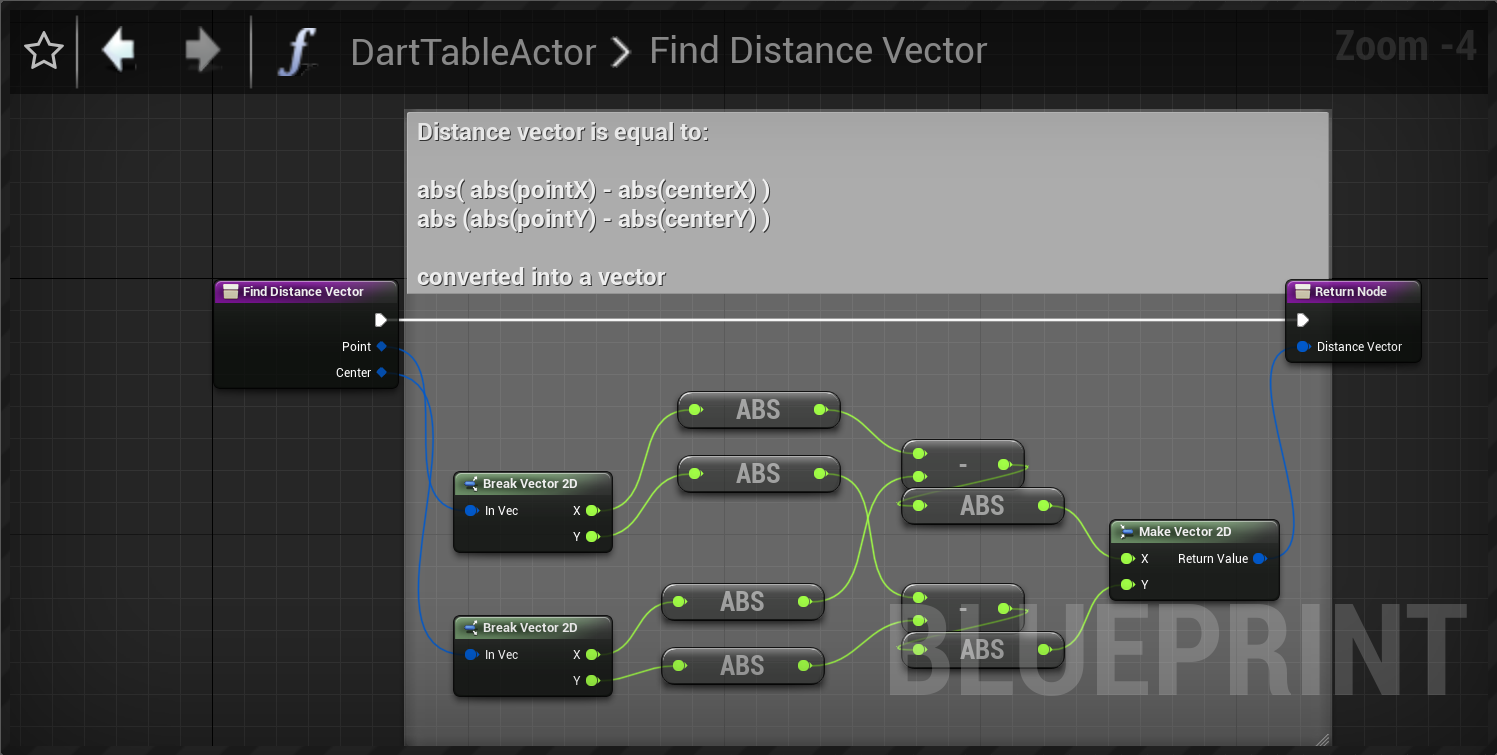Select the Return Node title
Screen dimensions: 1497x755
tap(1350, 292)
